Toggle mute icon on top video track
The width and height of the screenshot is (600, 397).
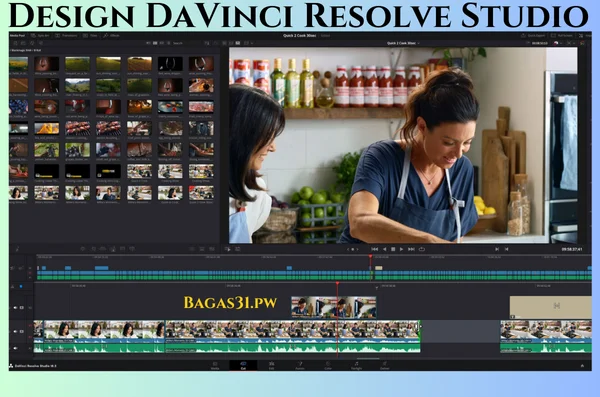point(15,307)
